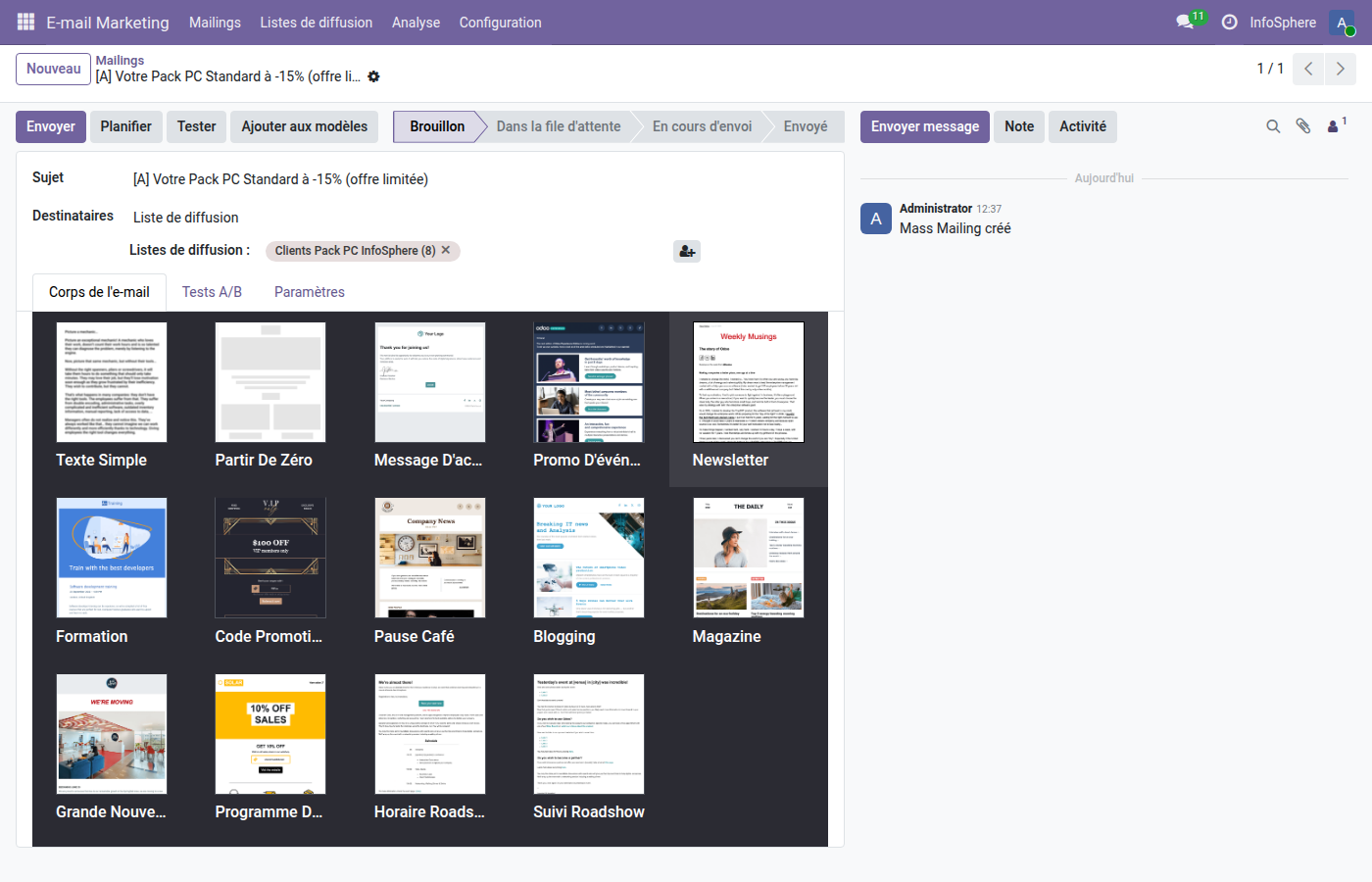Go to next record arrow
Image resolution: width=1372 pixels, height=882 pixels.
click(x=1340, y=69)
